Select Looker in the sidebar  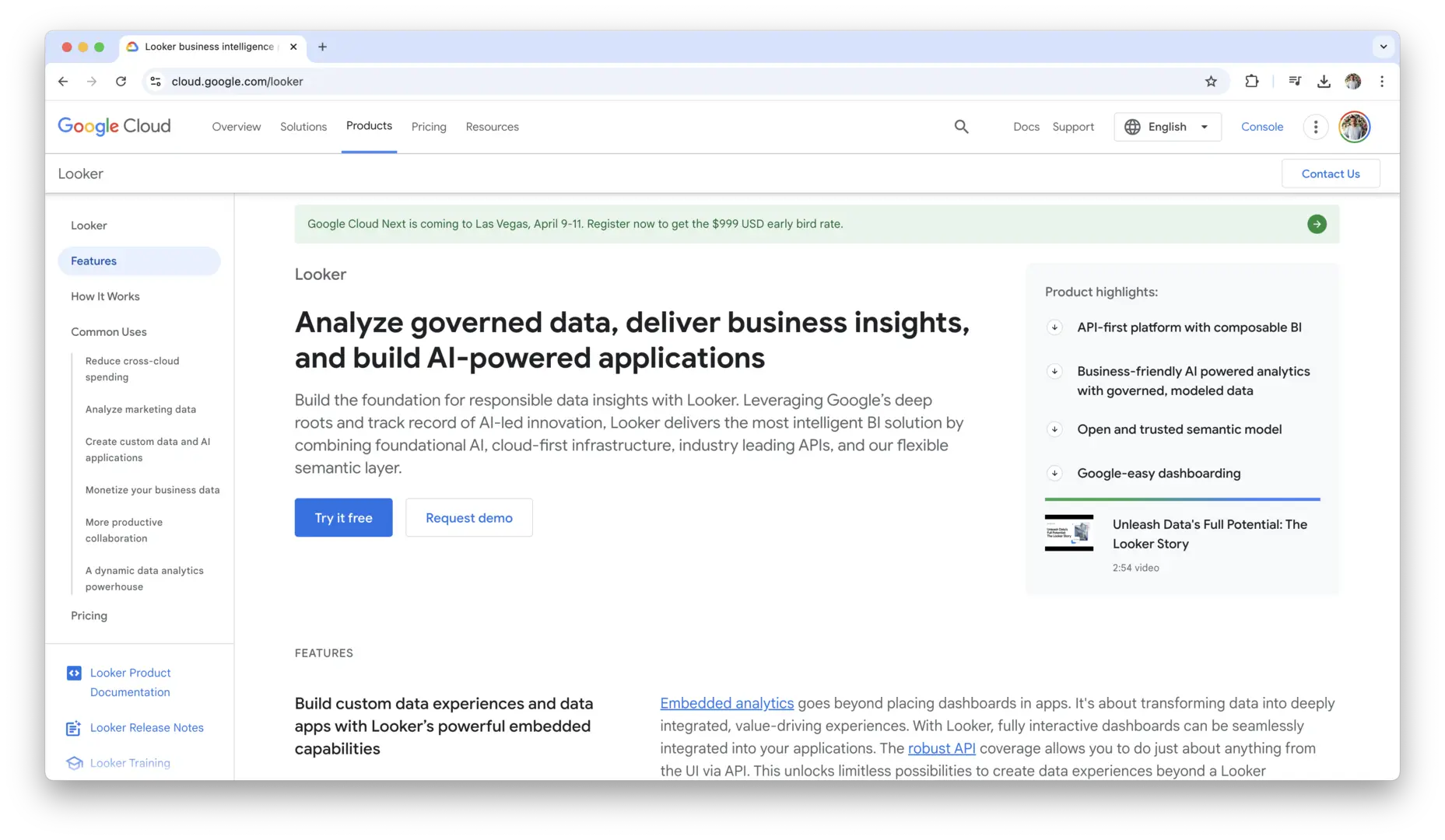point(89,226)
